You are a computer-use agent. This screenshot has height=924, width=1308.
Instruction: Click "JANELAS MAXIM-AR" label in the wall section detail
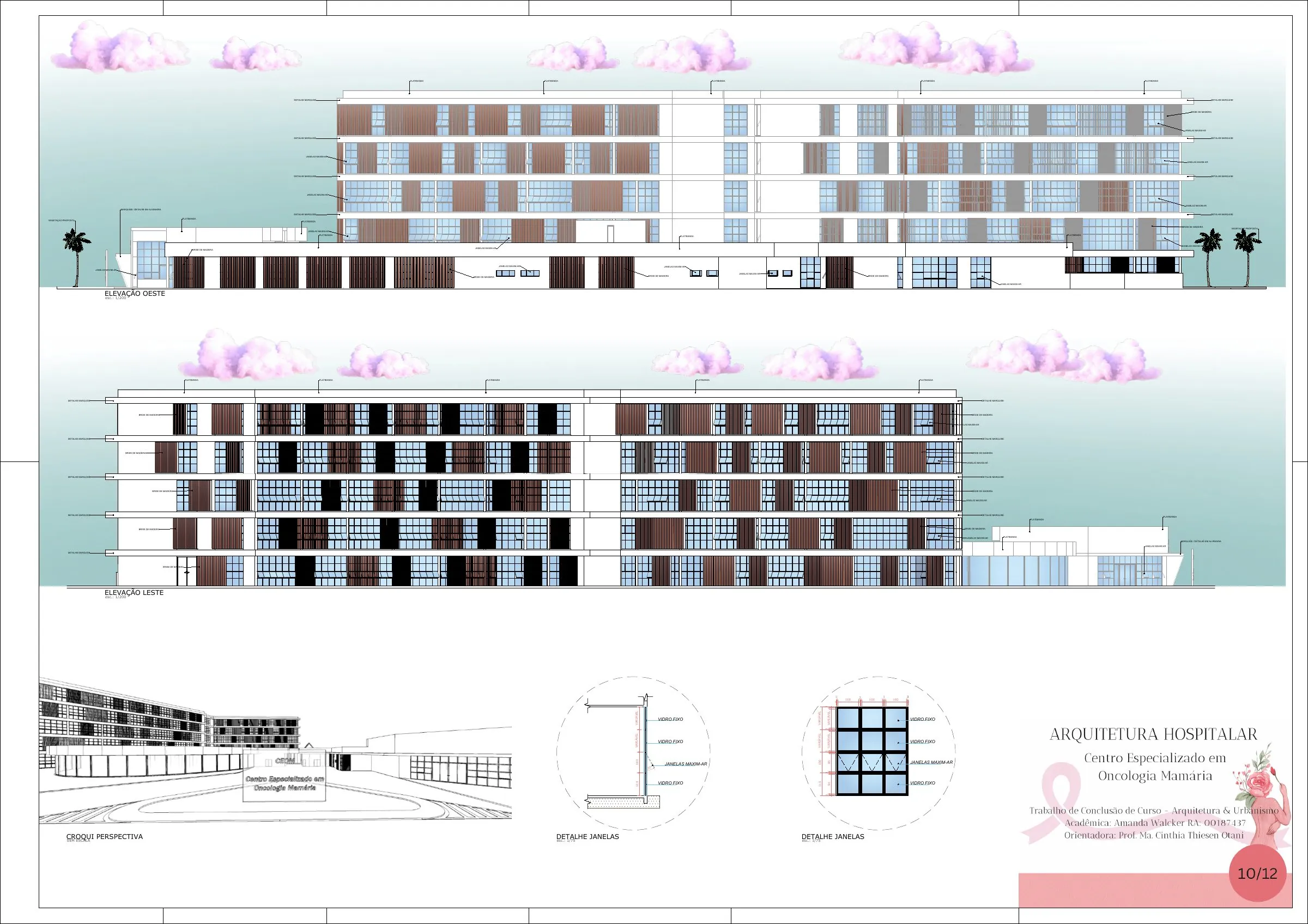pos(686,764)
